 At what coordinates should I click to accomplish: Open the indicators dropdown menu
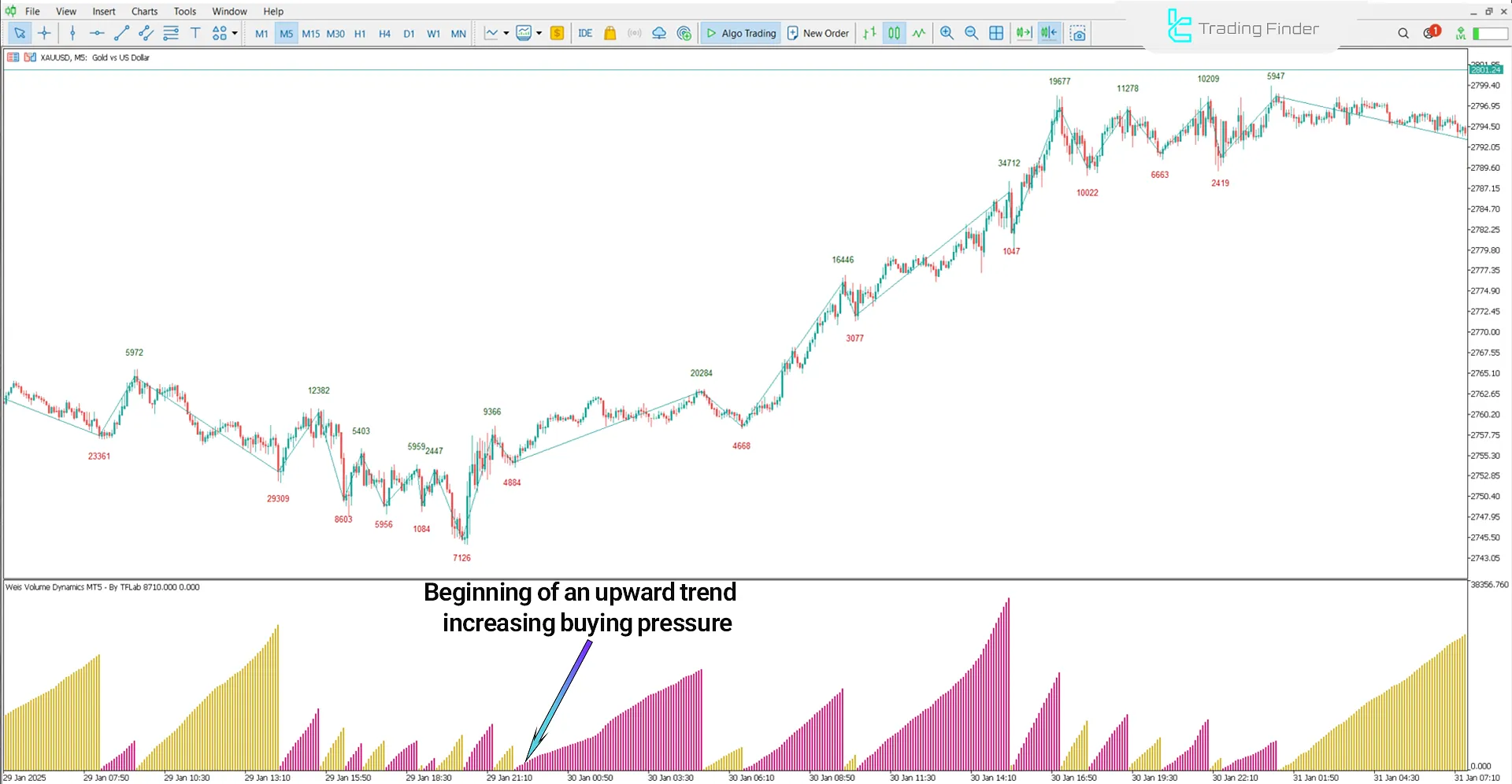(539, 33)
